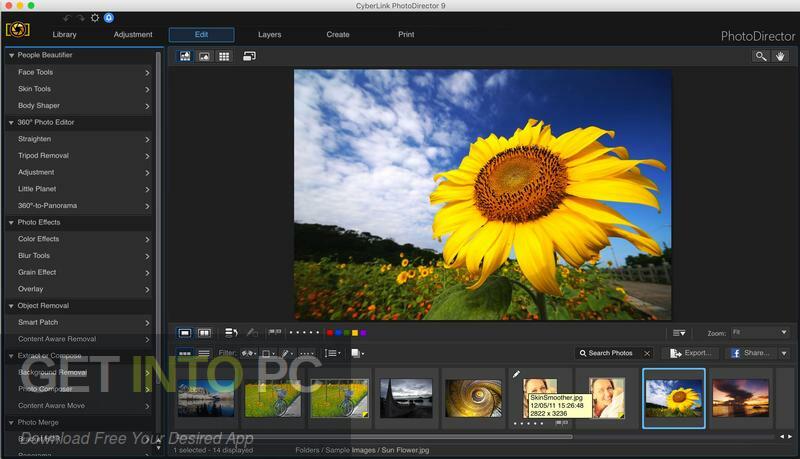Collapse the Photo Effects section

coord(11,222)
